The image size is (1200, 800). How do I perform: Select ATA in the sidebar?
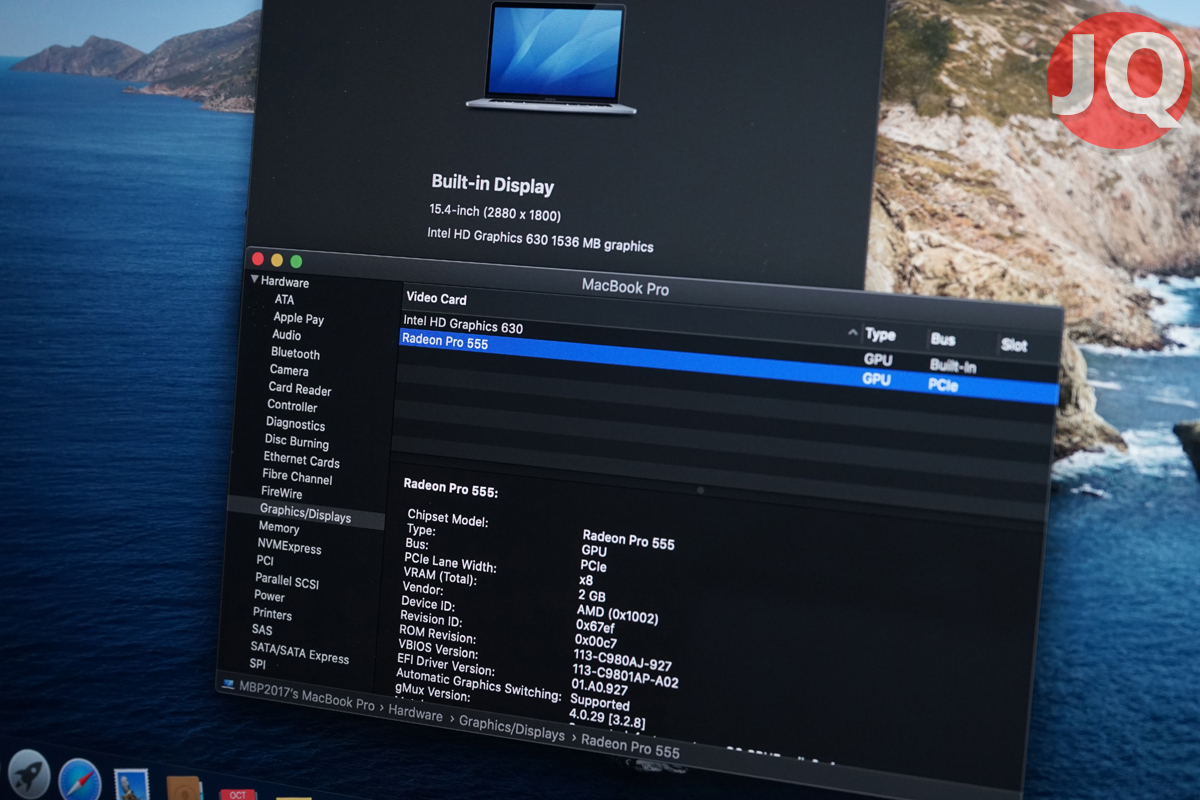[x=285, y=300]
